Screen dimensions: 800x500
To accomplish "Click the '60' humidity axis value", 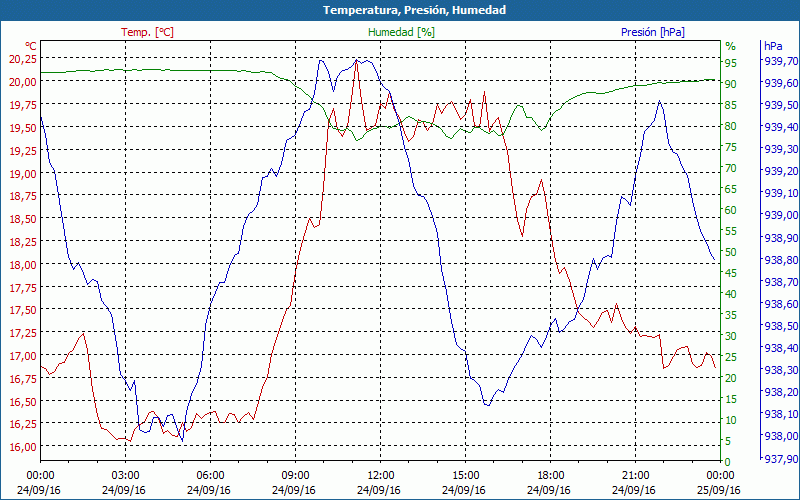I will 731,210.
